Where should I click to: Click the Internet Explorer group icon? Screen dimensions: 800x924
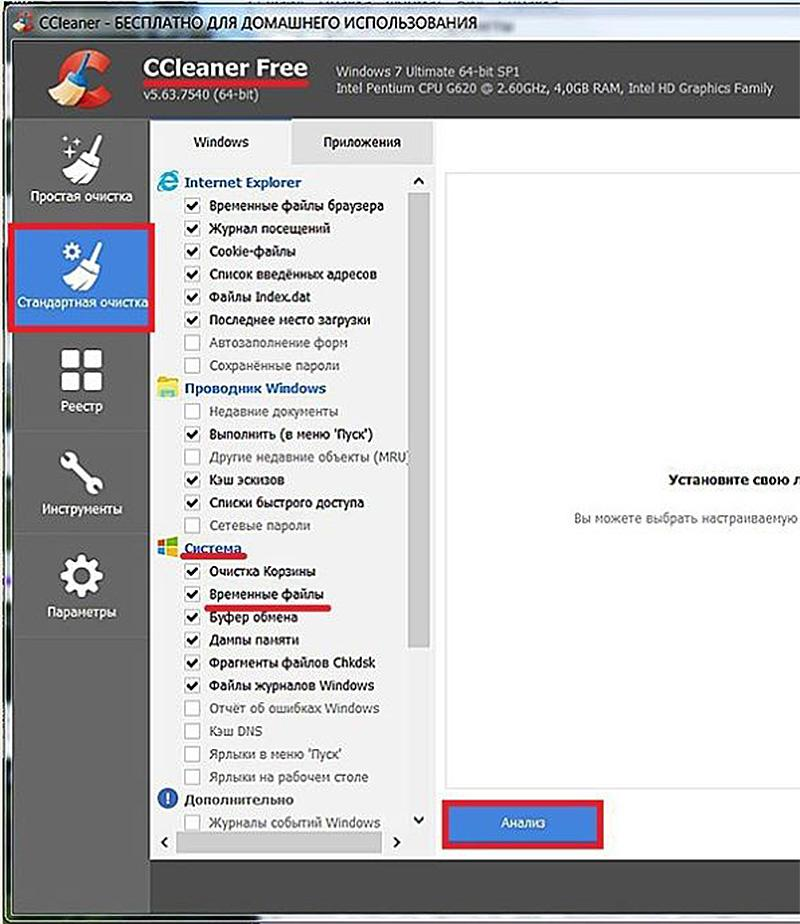(x=168, y=182)
